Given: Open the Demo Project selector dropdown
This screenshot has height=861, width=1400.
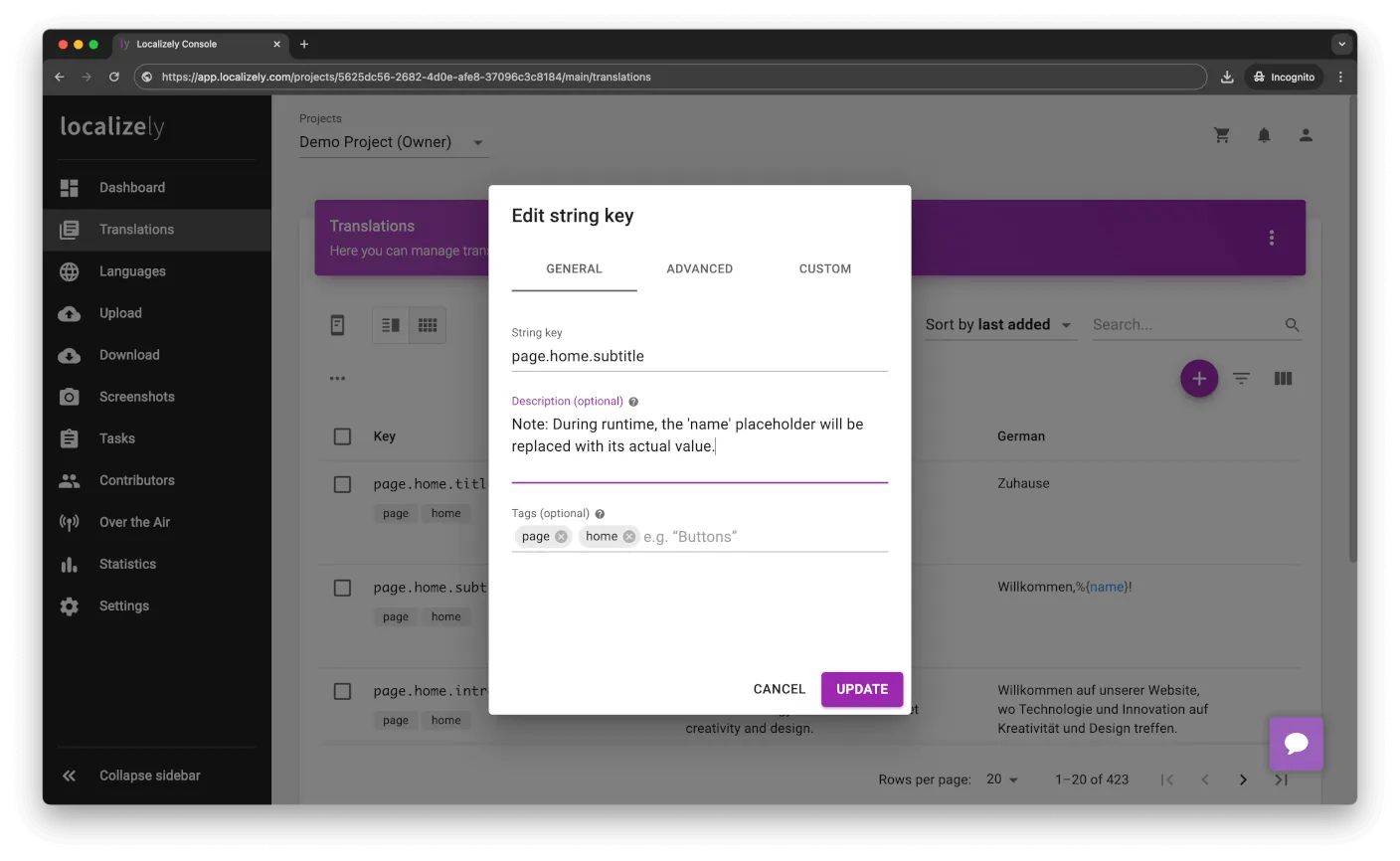Looking at the screenshot, I should [393, 142].
